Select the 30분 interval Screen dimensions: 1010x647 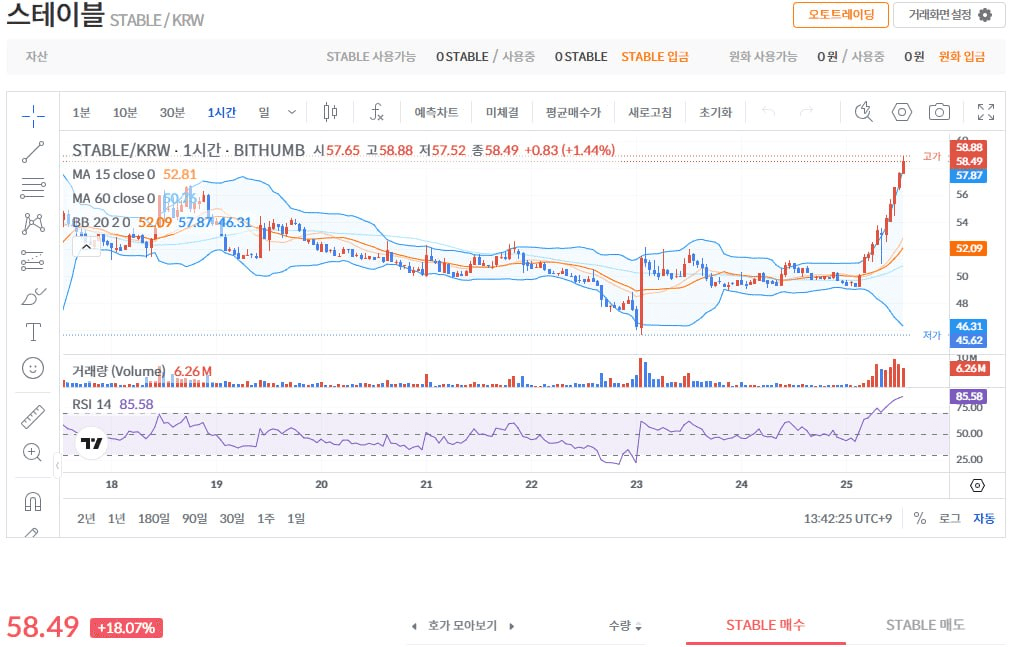pos(172,112)
